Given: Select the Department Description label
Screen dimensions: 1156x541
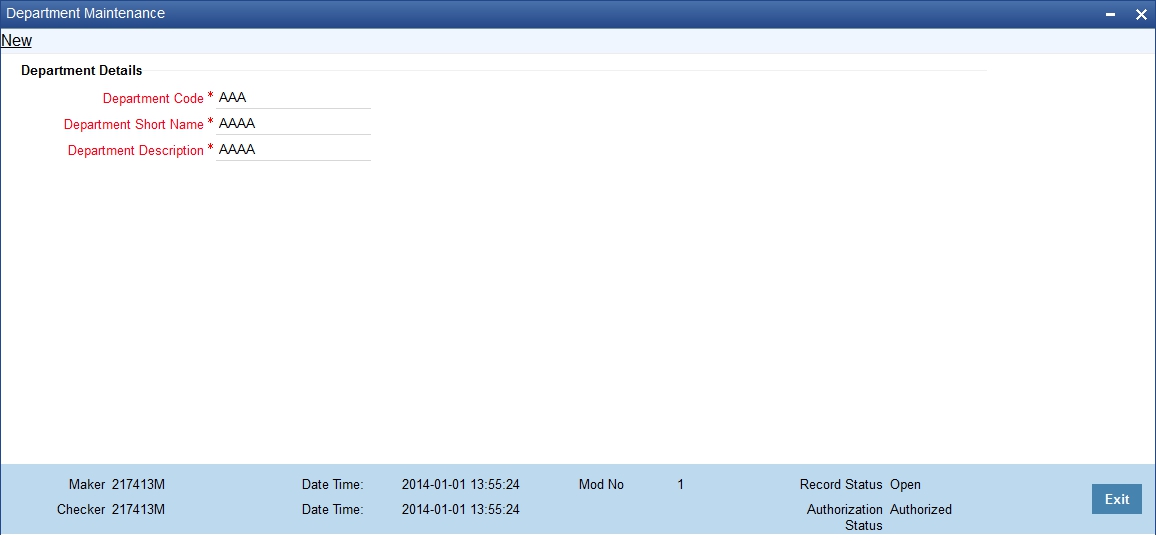Looking at the screenshot, I should coord(136,150).
